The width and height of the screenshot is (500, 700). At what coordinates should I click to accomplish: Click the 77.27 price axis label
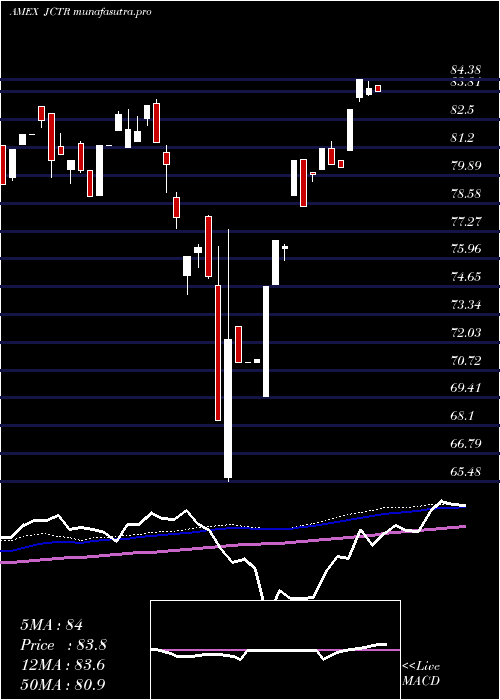click(466, 221)
